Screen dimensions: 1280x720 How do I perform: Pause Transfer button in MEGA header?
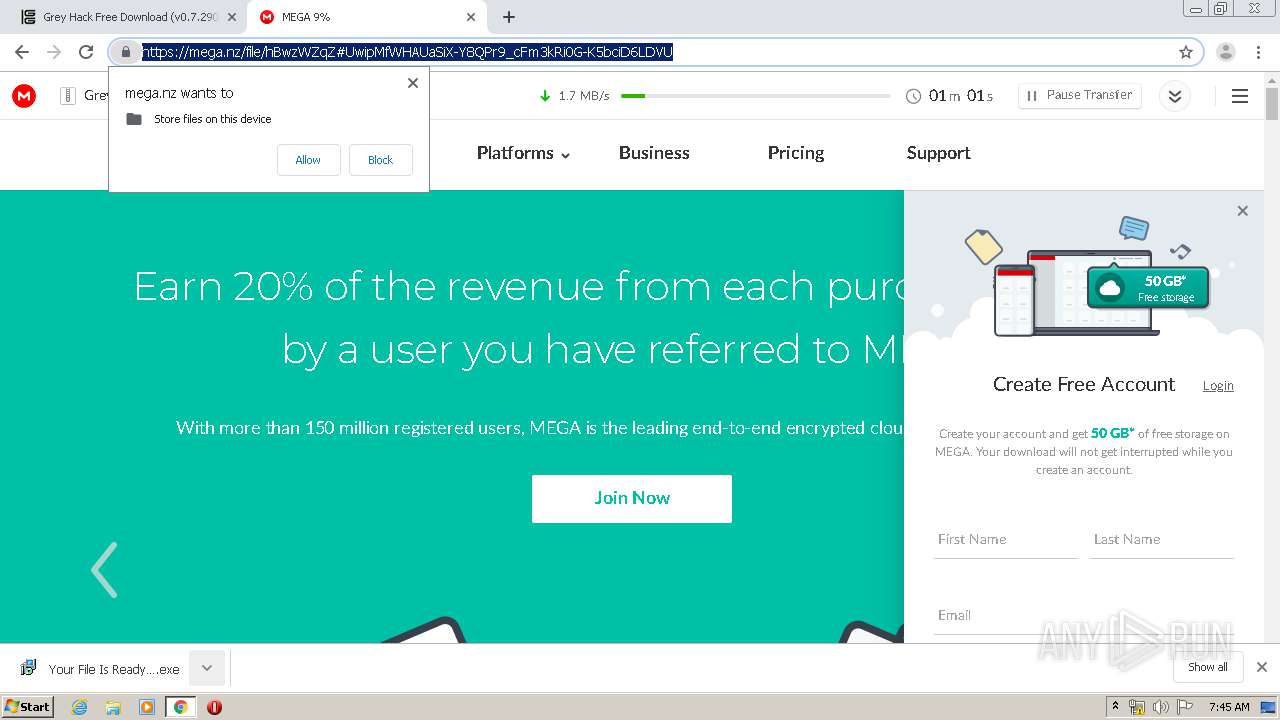coord(1080,95)
